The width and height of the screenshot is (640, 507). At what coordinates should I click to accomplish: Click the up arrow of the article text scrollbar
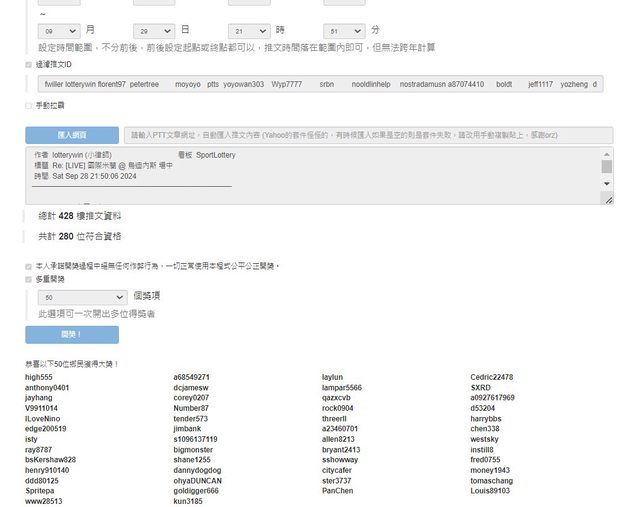click(606, 154)
